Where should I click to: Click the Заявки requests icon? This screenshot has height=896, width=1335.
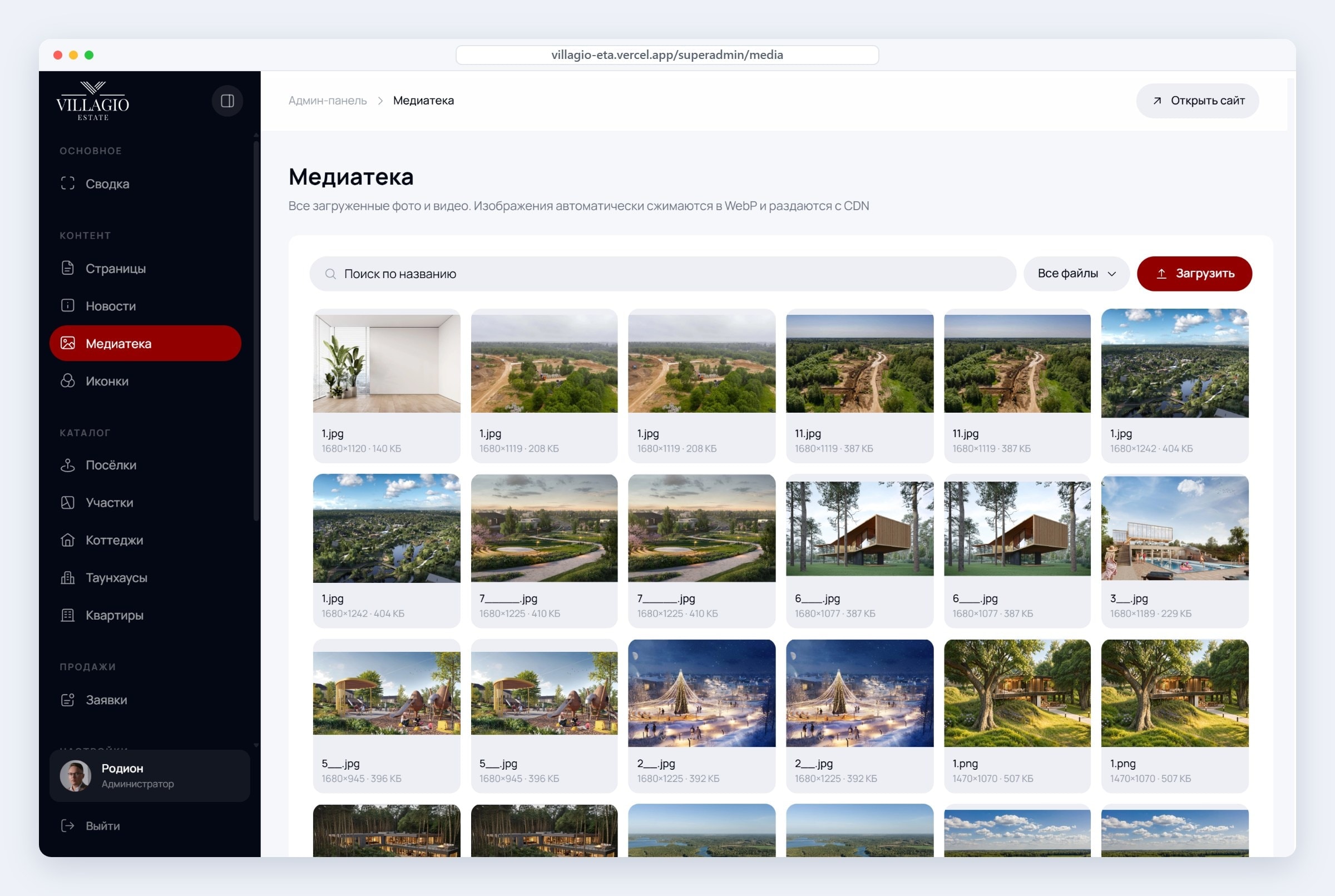(x=67, y=700)
